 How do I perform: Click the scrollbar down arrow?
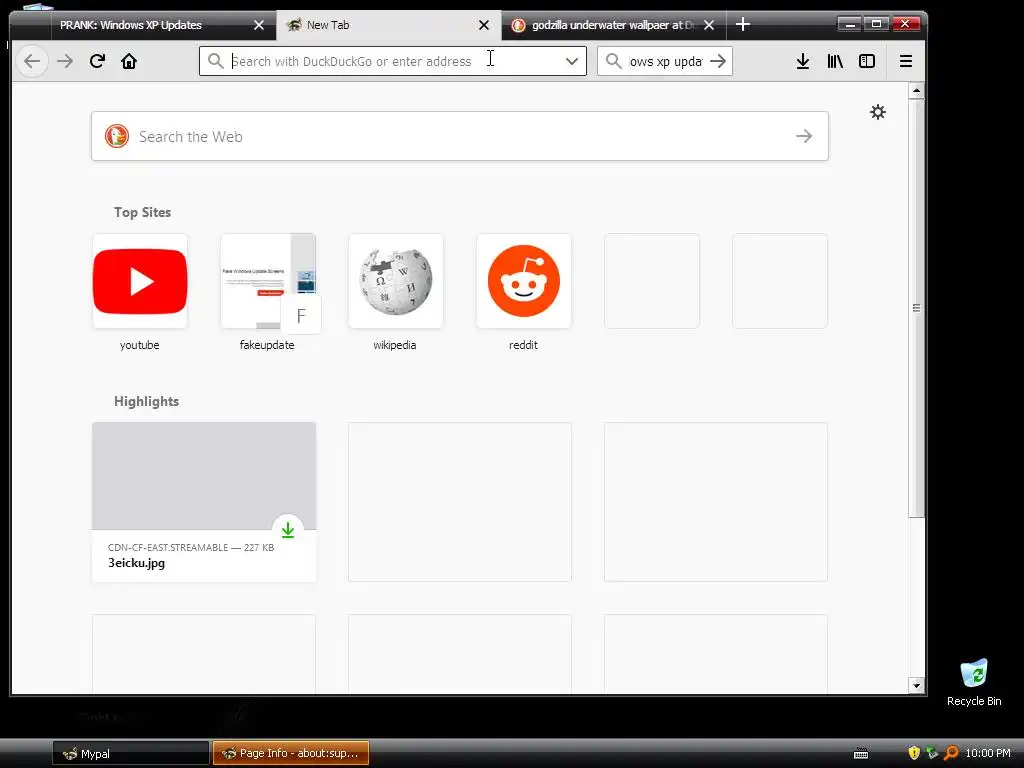[x=916, y=686]
